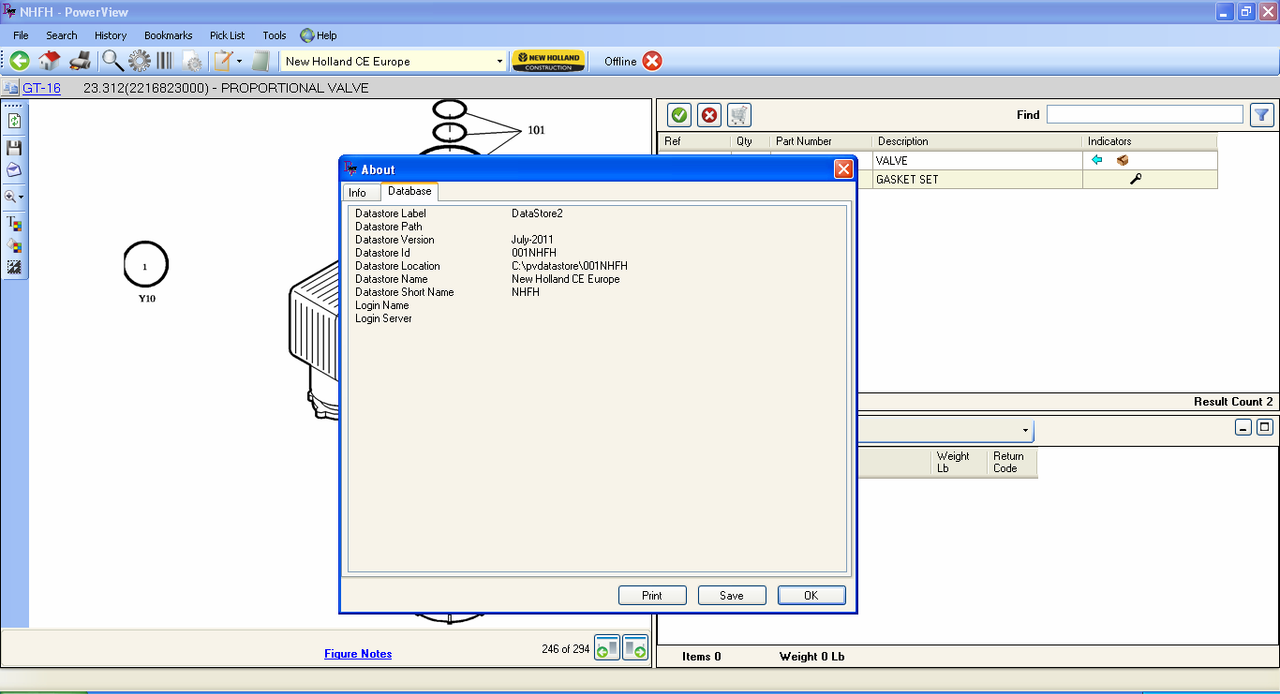The width and height of the screenshot is (1280, 694).
Task: Click the grayed book icon in toolbar
Action: click(x=261, y=61)
